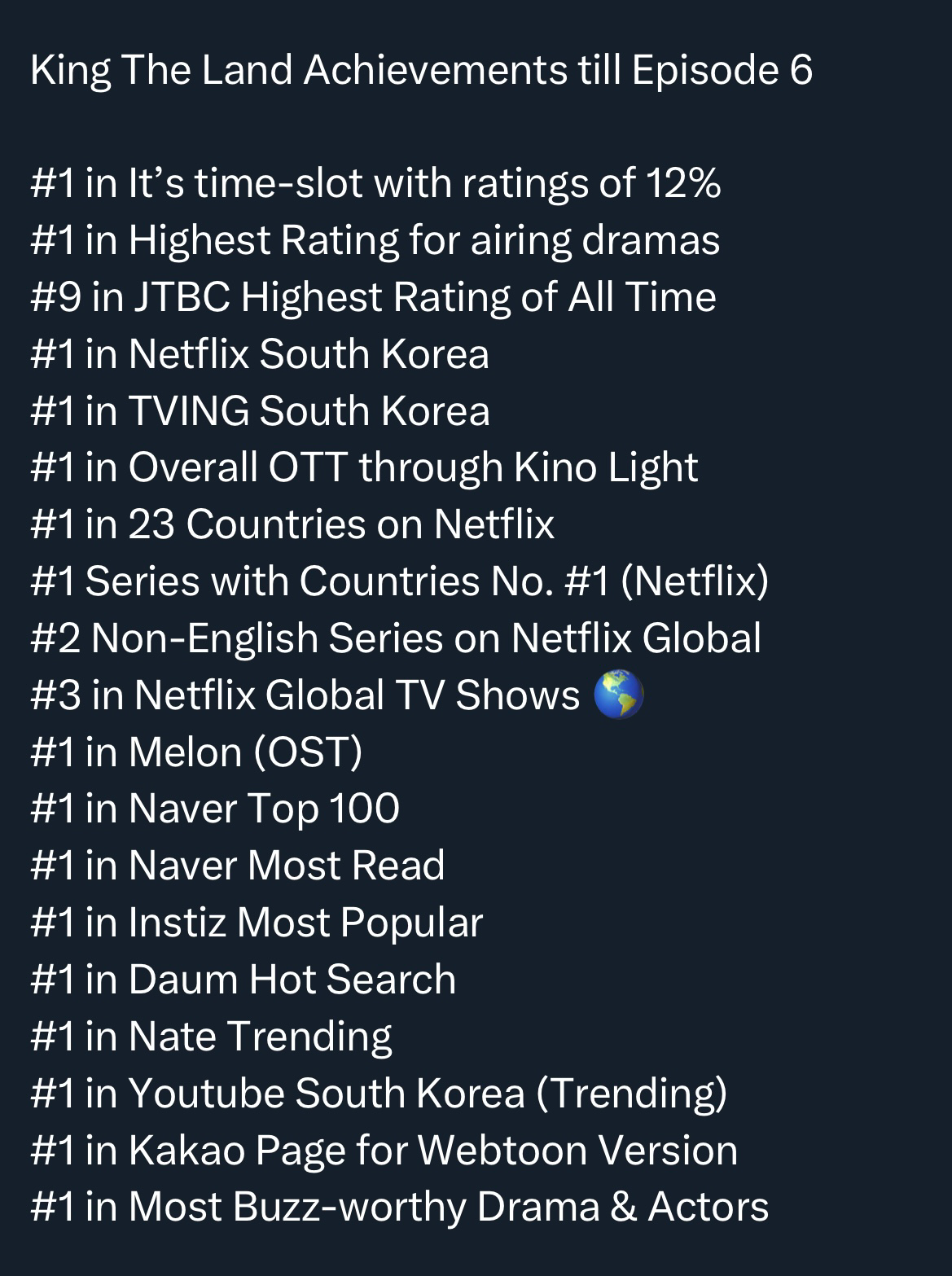
Task: Click the Netflix South Korea line
Action: [x=260, y=353]
